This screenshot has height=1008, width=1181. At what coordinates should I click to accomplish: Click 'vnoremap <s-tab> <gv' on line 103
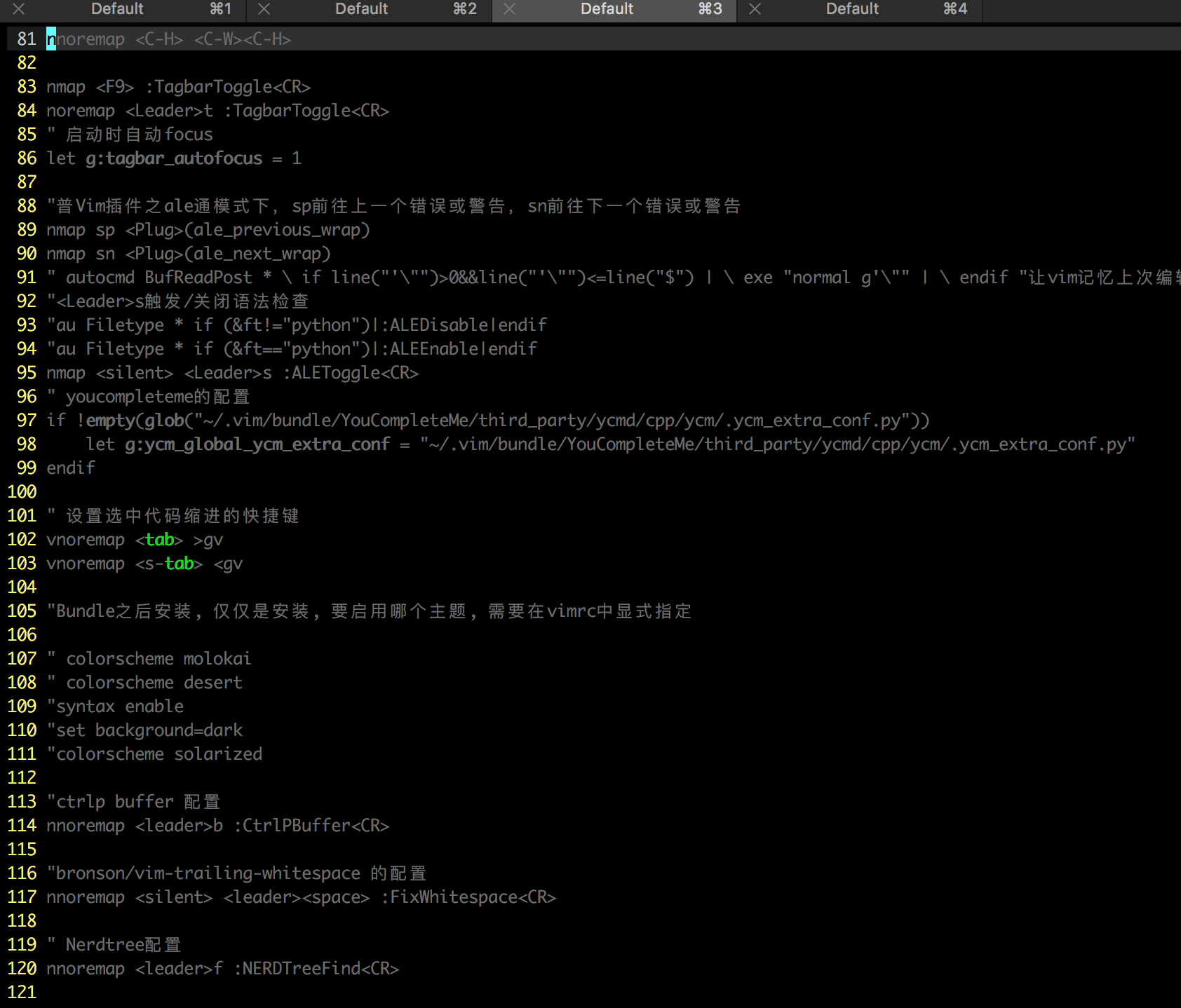click(144, 564)
